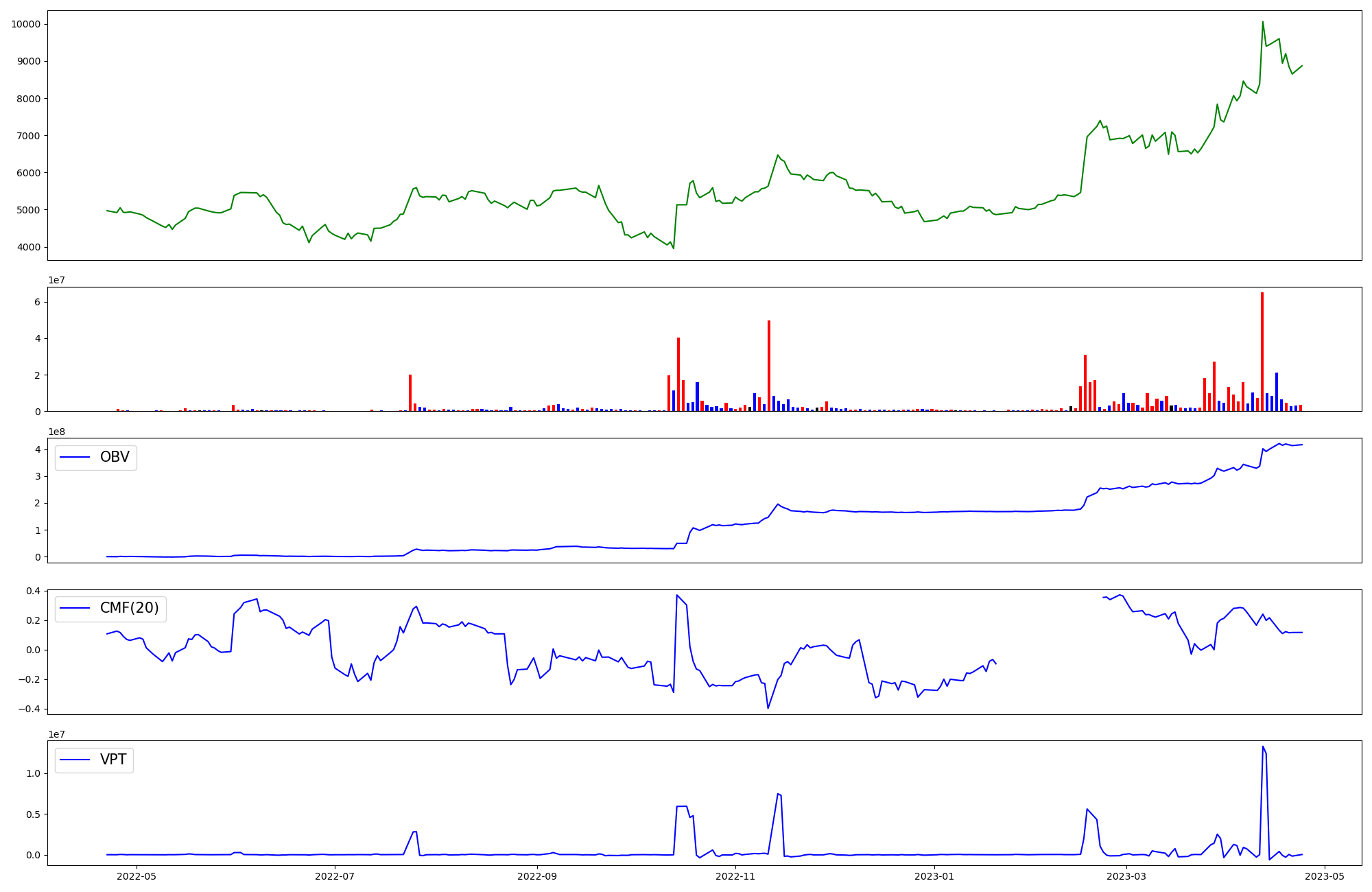Click the CMF(20) legend label

[129, 609]
